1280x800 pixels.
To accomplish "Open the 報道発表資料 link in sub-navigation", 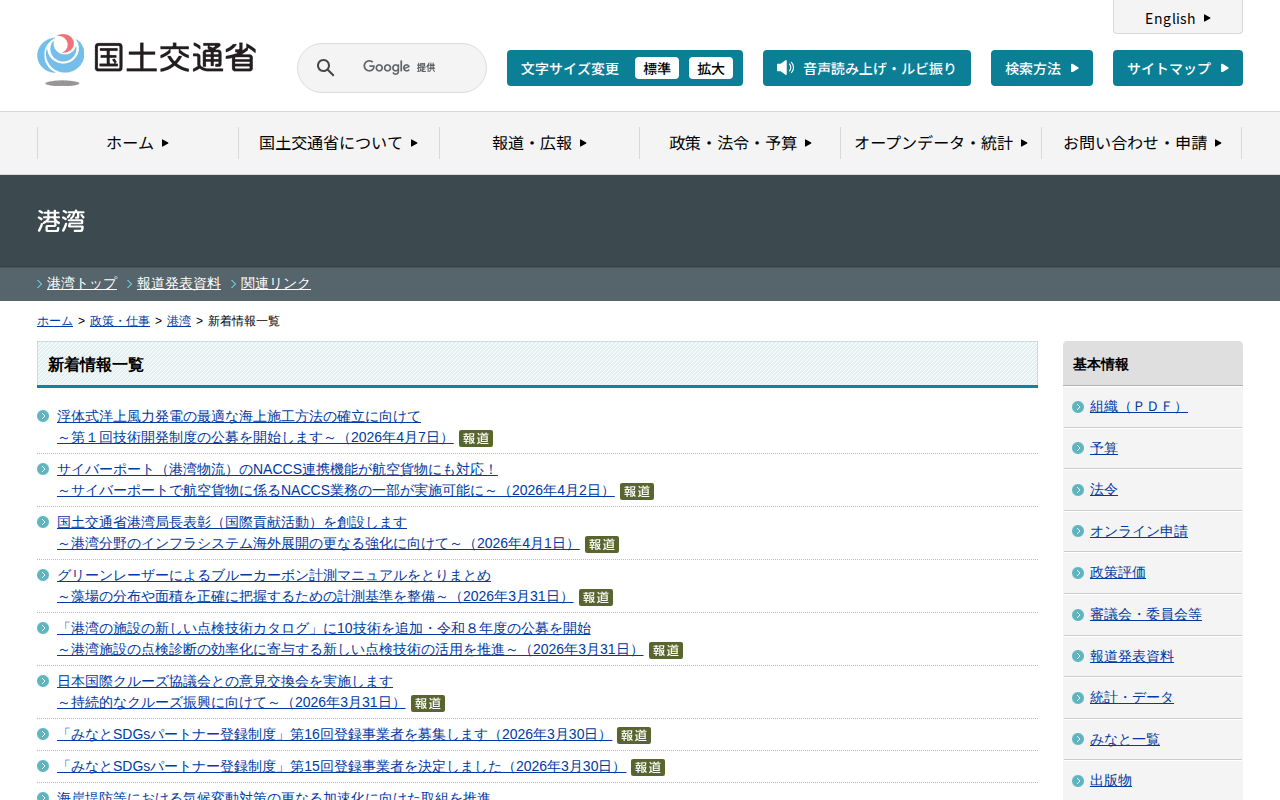I will pos(179,284).
